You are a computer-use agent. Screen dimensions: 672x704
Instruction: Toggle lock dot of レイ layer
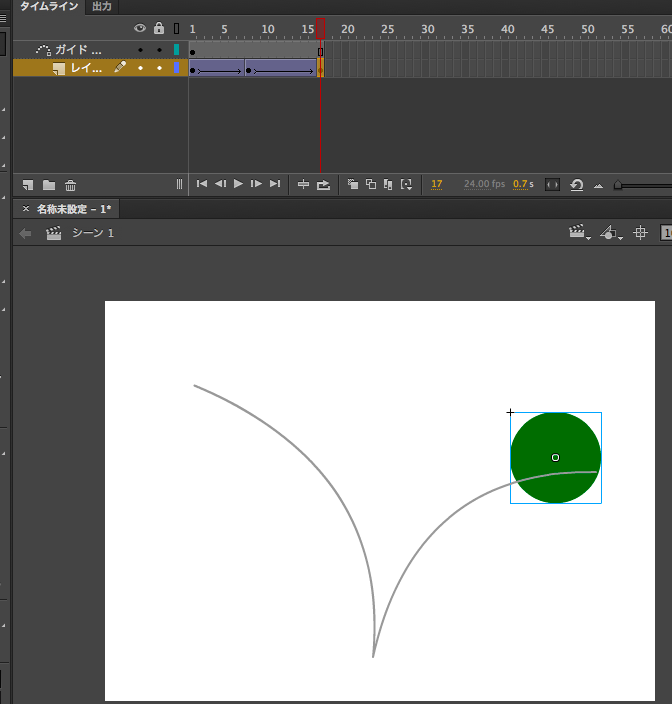(159, 68)
